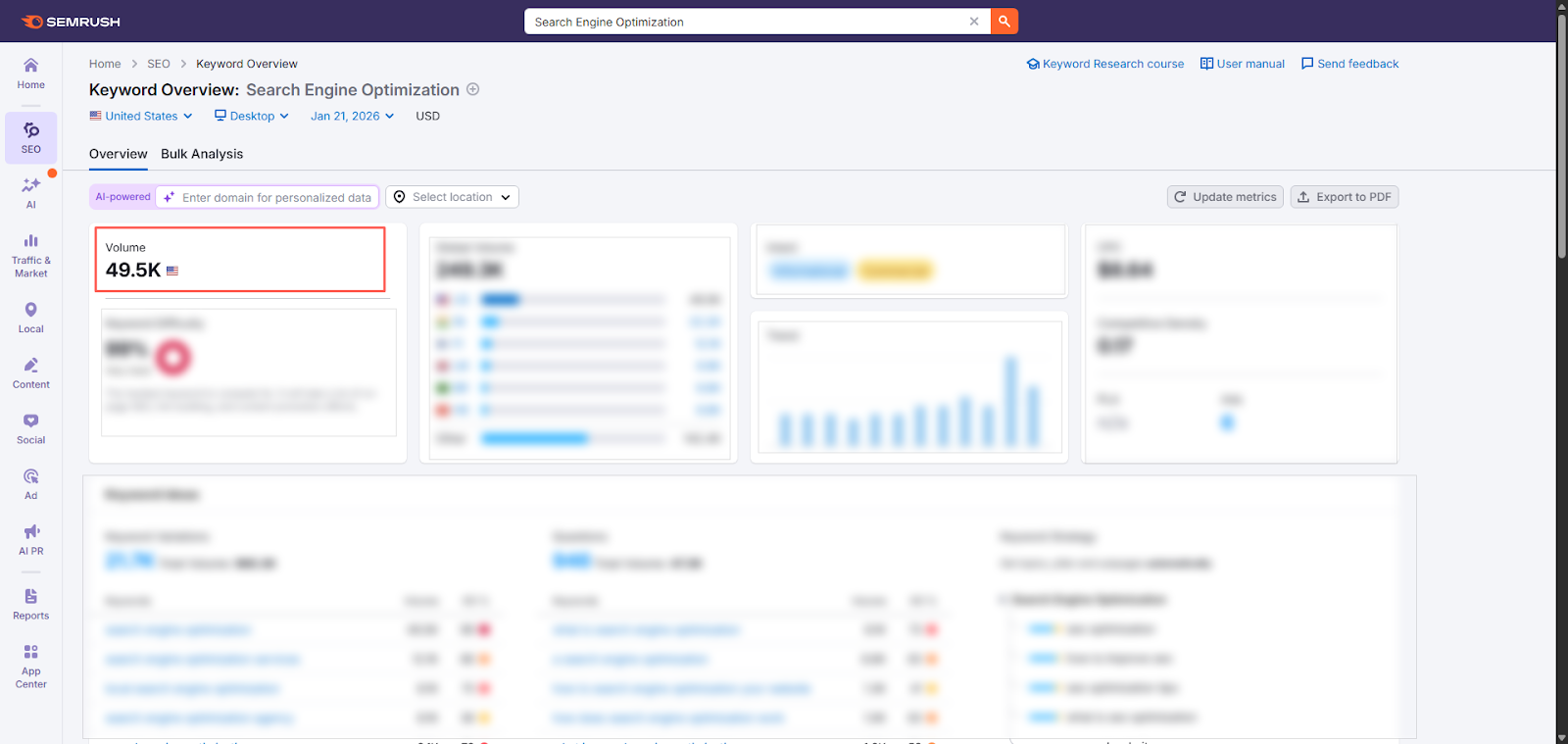The height and width of the screenshot is (744, 1568).
Task: Click the Update metrics button
Action: [x=1225, y=197]
